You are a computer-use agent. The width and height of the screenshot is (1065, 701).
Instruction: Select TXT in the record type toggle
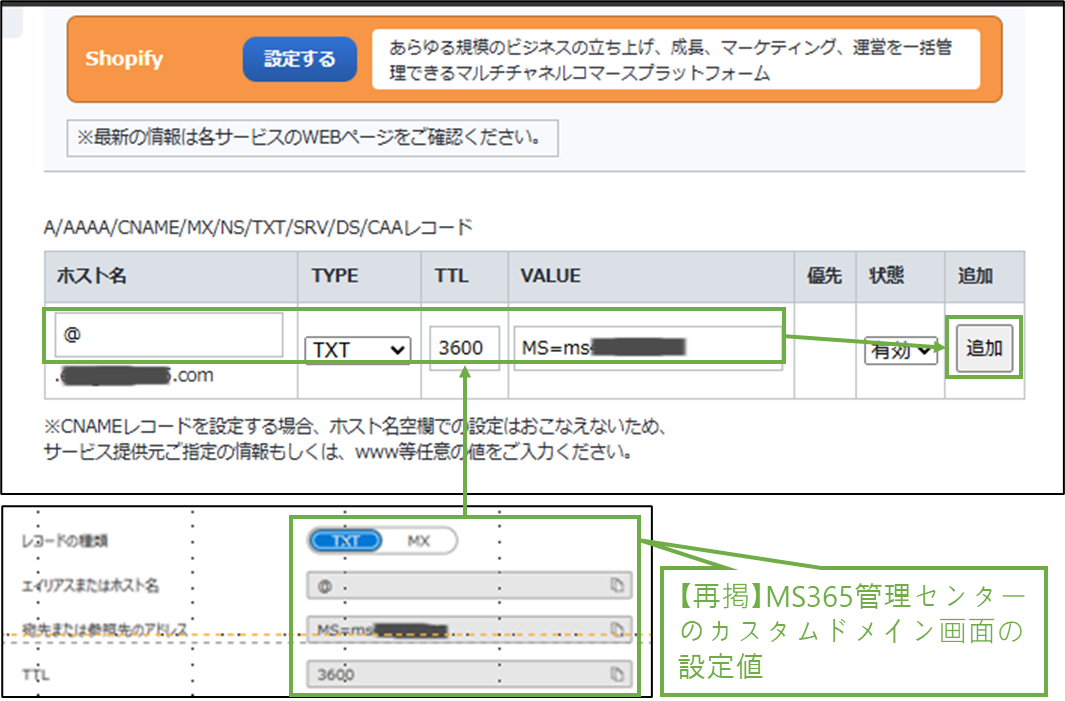[x=346, y=541]
